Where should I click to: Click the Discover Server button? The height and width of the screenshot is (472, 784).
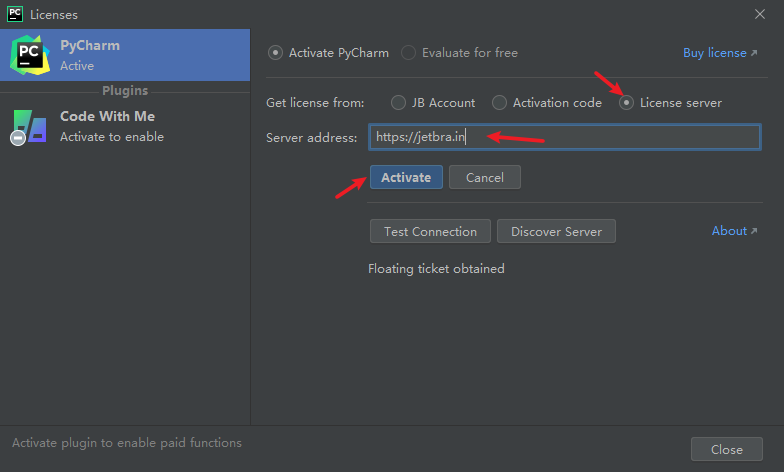coord(556,231)
